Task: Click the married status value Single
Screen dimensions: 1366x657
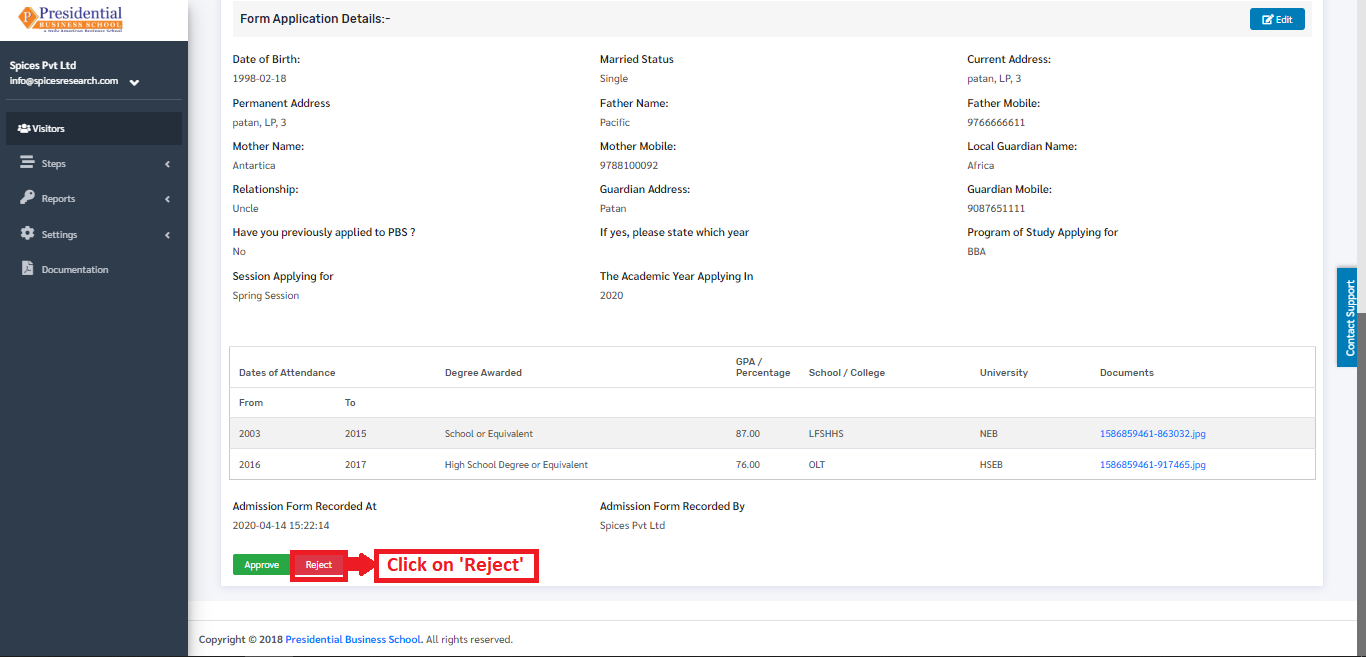Action: point(614,78)
